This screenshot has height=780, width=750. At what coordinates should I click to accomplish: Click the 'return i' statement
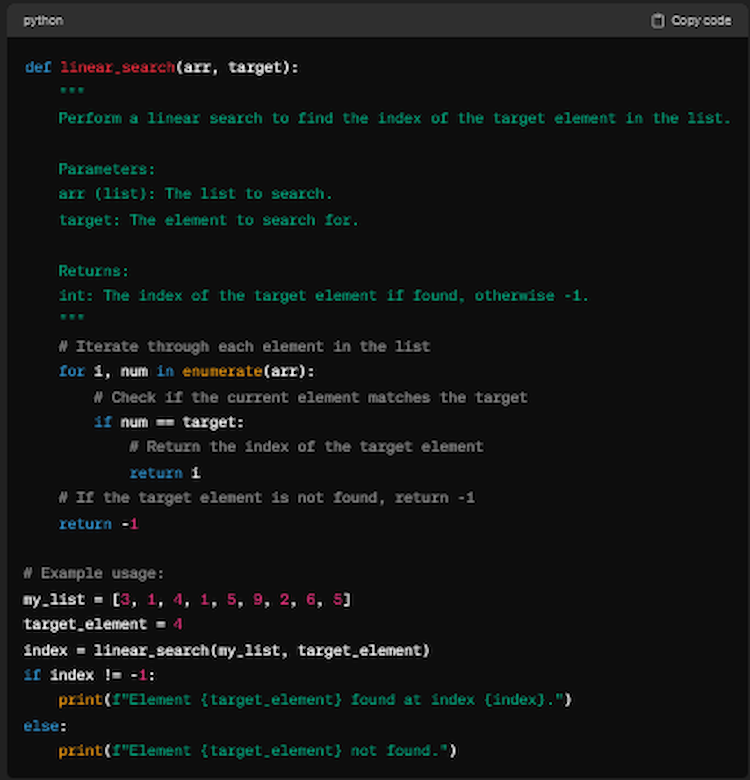click(164, 473)
